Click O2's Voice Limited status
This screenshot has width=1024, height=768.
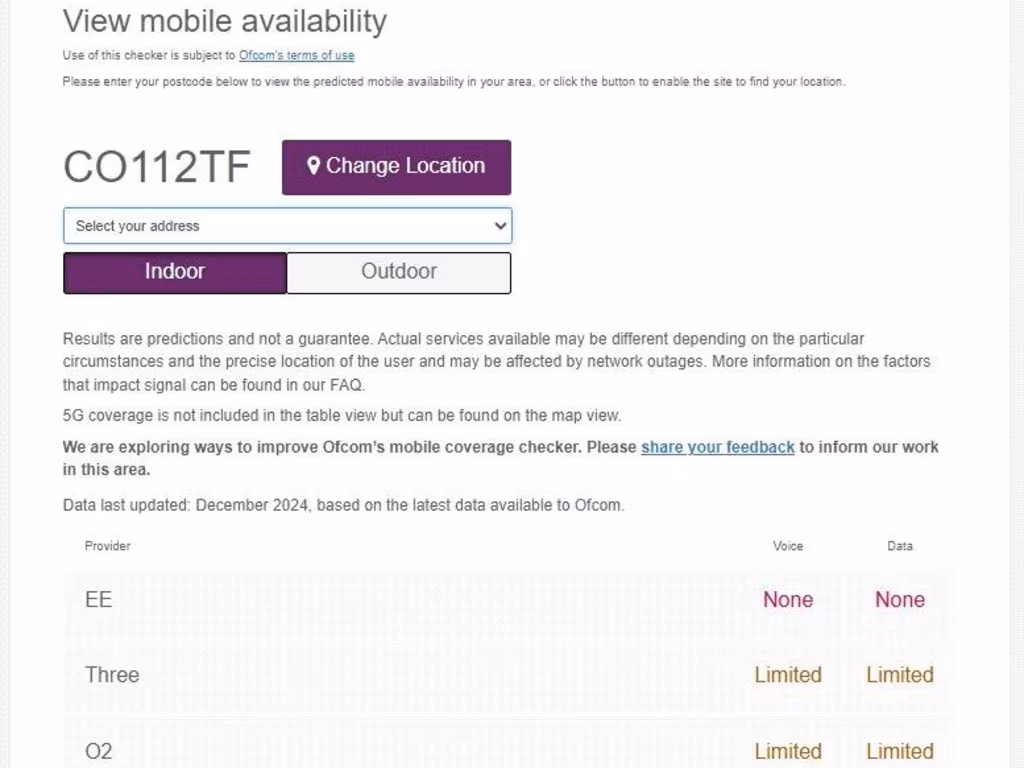pos(788,751)
